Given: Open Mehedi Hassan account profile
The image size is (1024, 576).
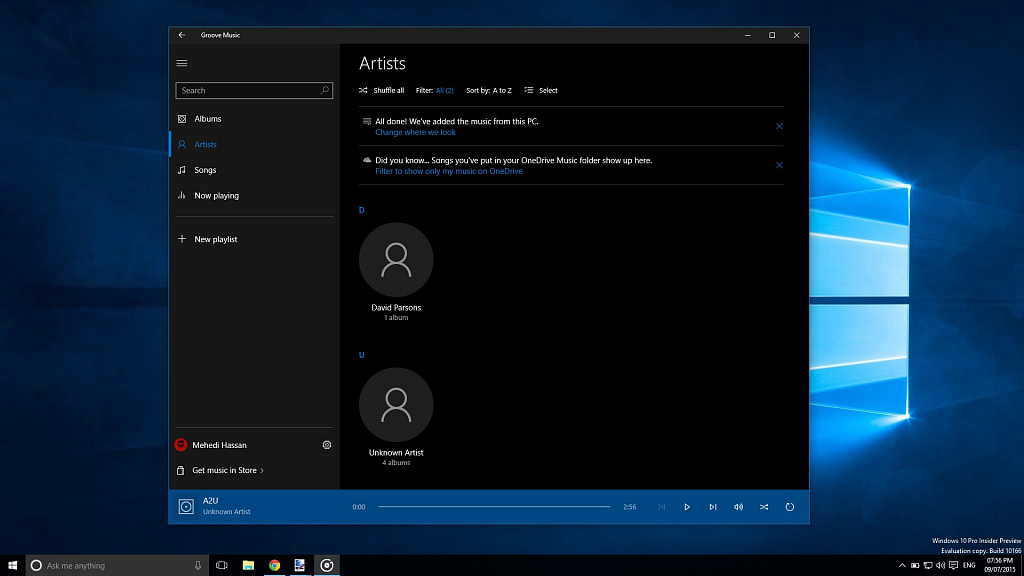Looking at the screenshot, I should [210, 445].
